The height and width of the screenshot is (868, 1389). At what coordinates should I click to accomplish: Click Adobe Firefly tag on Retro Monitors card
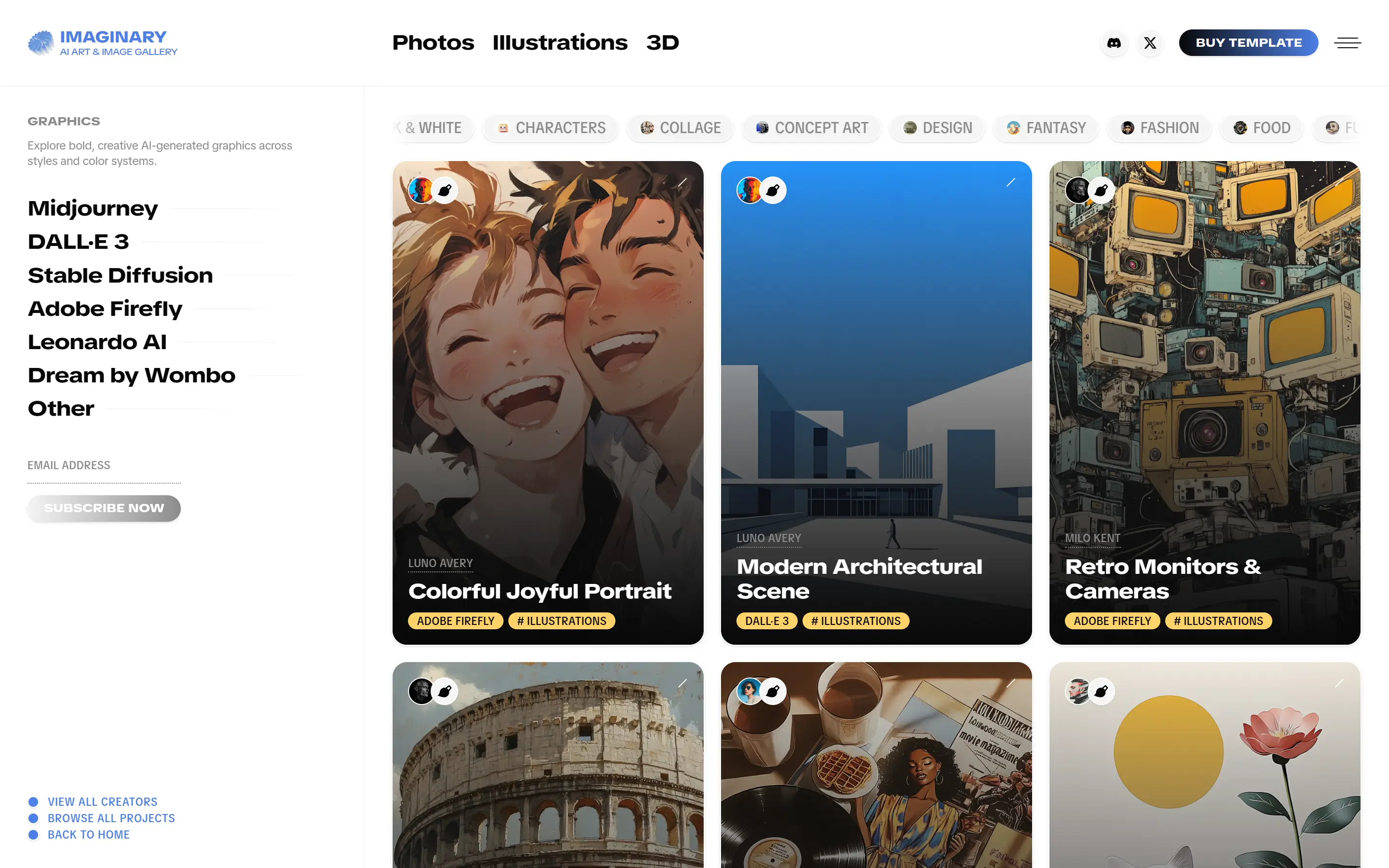click(x=1112, y=621)
